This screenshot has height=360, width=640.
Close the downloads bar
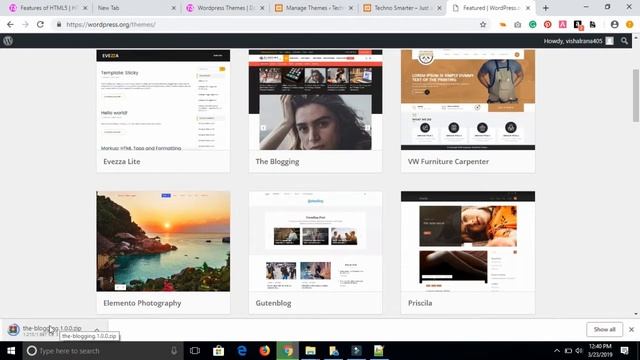pyautogui.click(x=631, y=329)
